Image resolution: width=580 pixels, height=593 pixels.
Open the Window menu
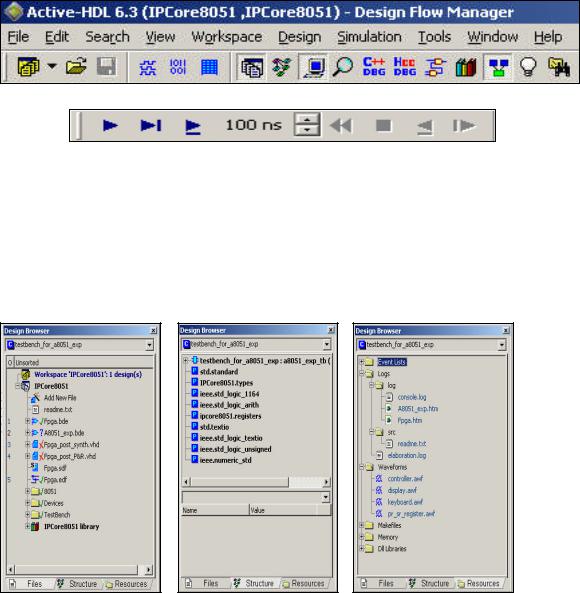[x=493, y=37]
